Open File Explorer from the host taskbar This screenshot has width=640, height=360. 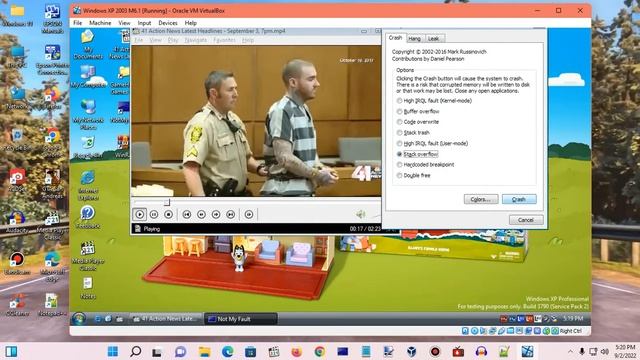204,351
